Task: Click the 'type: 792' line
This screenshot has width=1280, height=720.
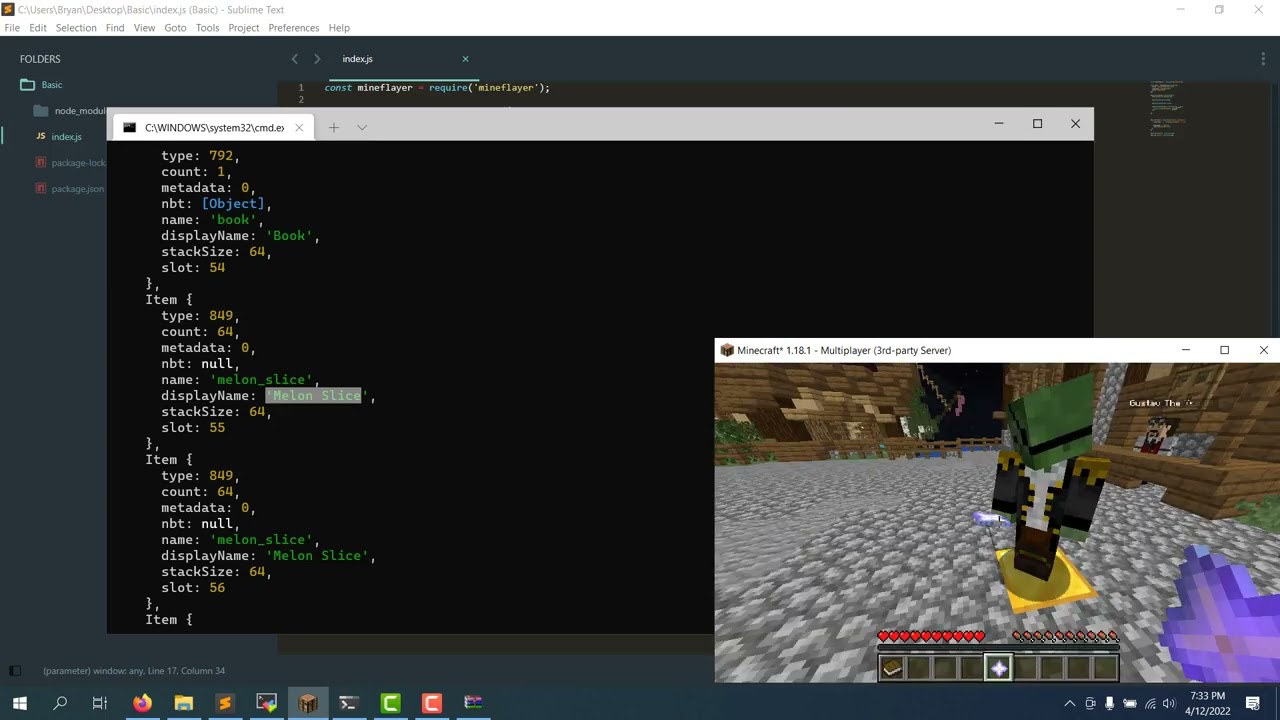Action: (200, 156)
